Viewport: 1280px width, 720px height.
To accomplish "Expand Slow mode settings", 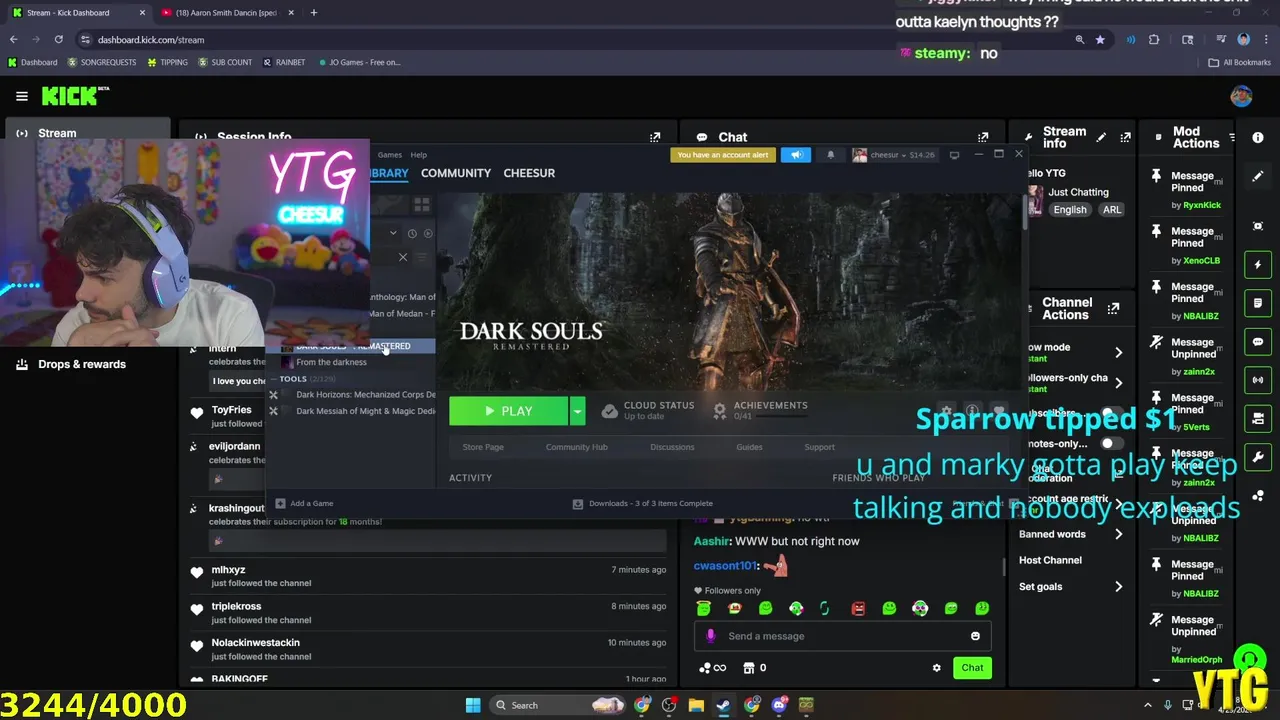I will (1118, 352).
